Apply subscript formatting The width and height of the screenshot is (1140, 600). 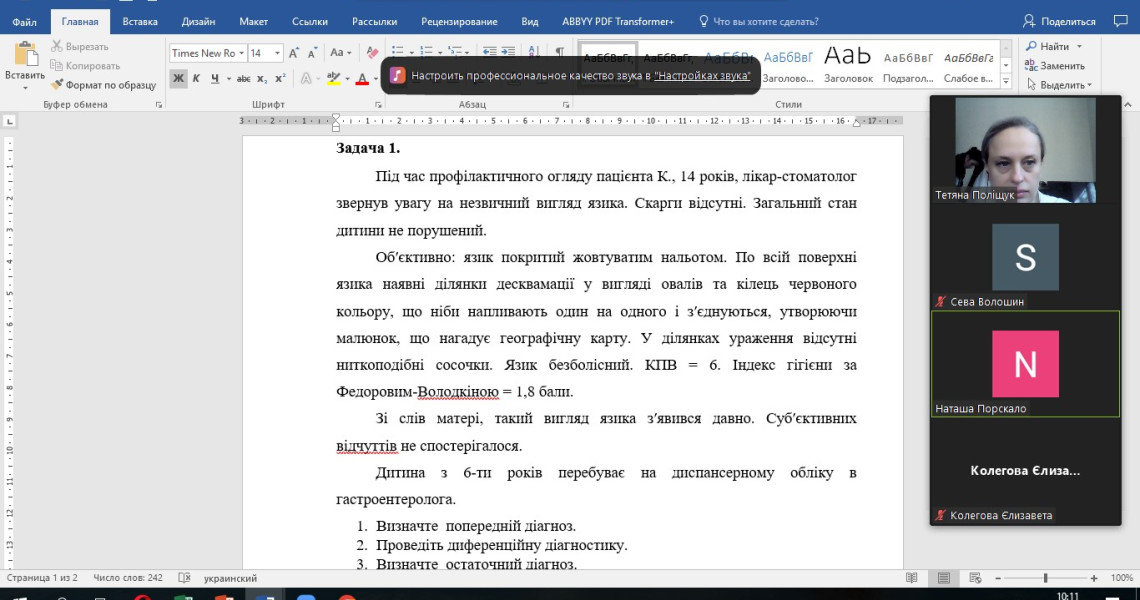(262, 79)
